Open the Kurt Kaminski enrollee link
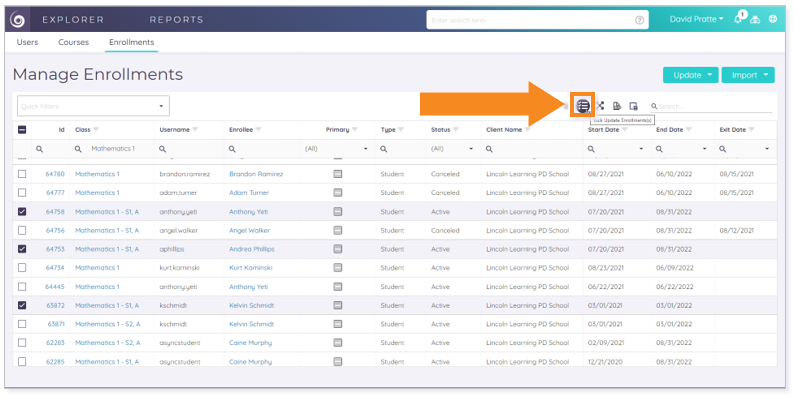 [250, 268]
